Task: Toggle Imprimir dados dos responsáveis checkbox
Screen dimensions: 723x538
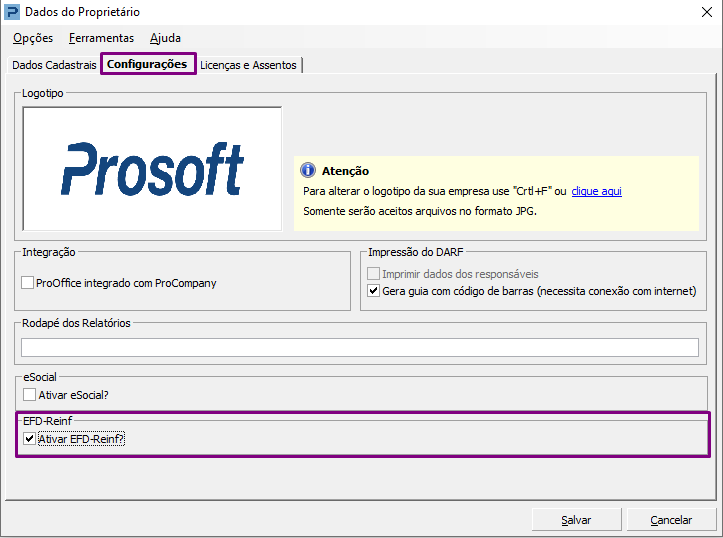Action: 373,273
